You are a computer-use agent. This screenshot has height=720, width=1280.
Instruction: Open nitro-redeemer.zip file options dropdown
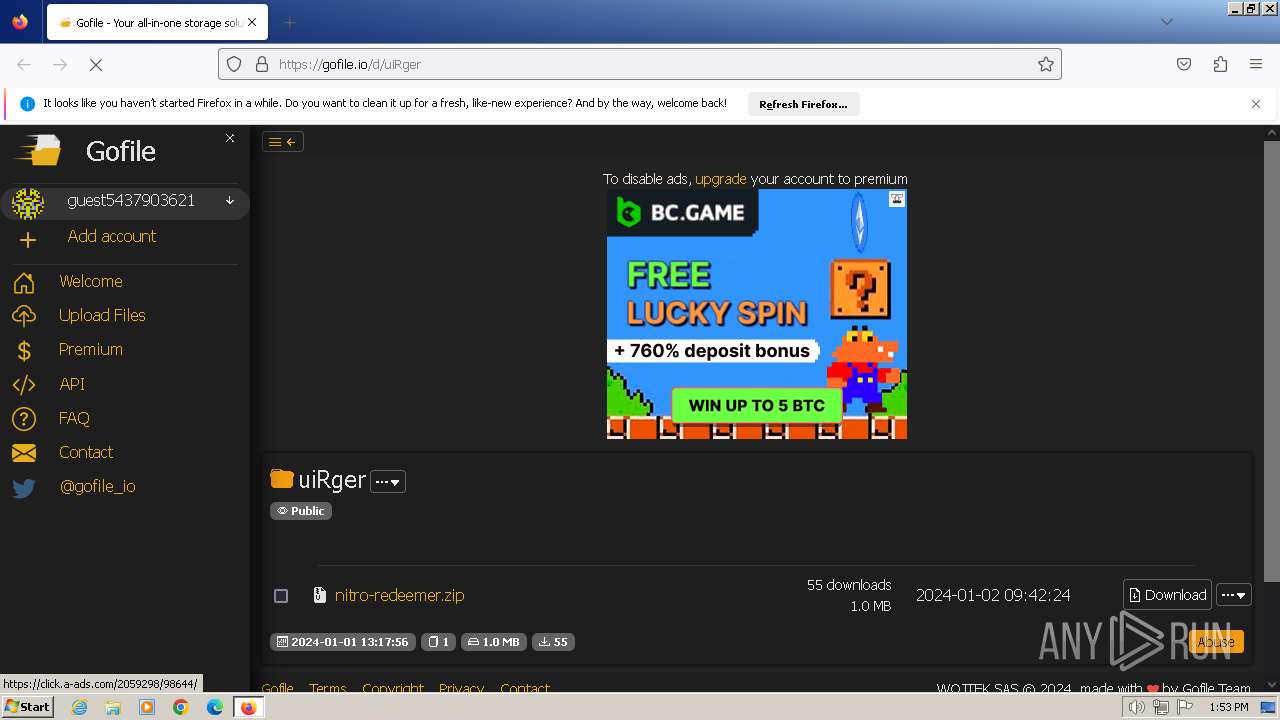(x=1234, y=595)
